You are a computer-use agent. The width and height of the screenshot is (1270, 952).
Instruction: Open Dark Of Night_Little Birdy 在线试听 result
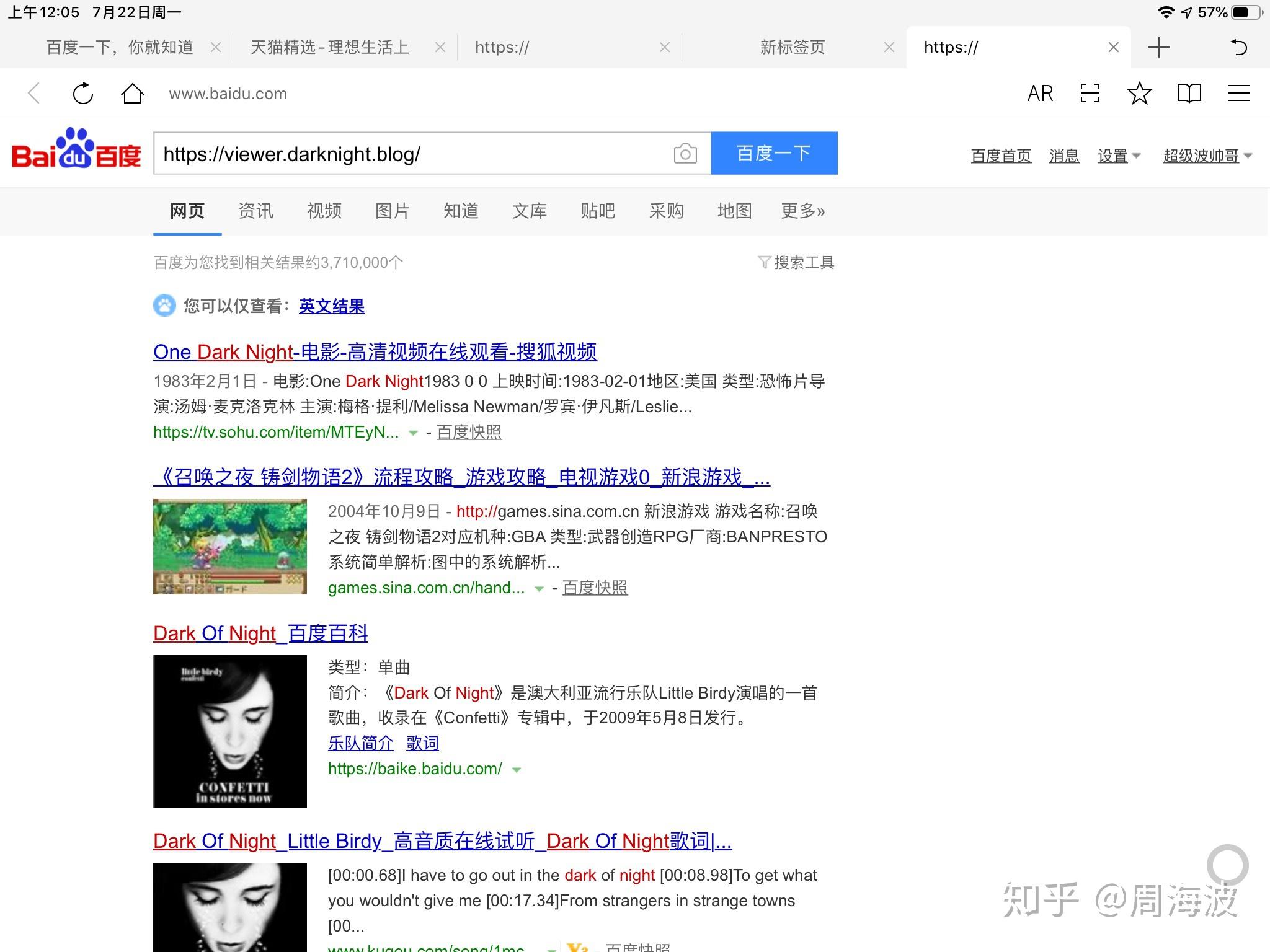click(443, 840)
